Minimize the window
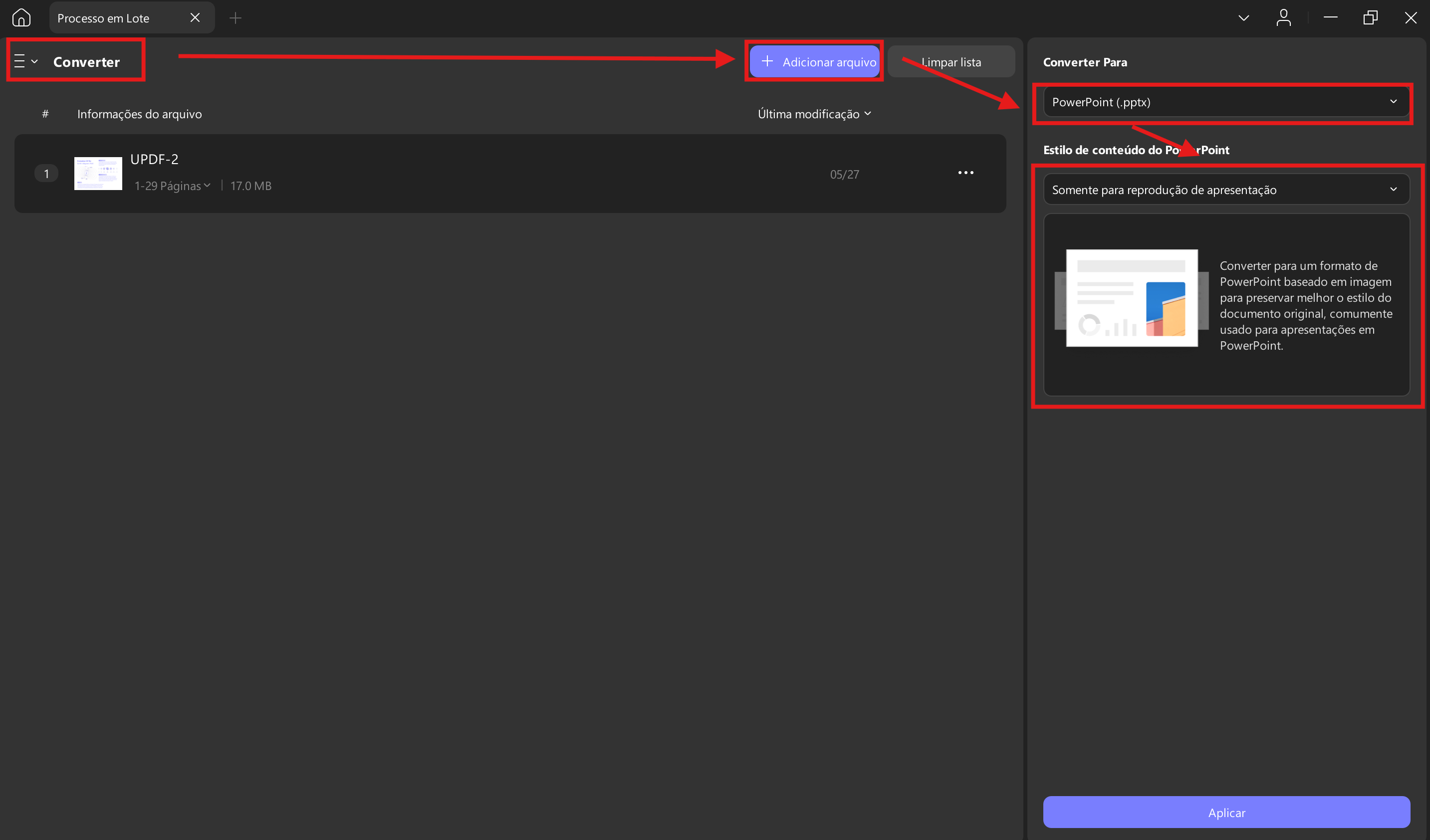This screenshot has height=840, width=1430. point(1330,17)
